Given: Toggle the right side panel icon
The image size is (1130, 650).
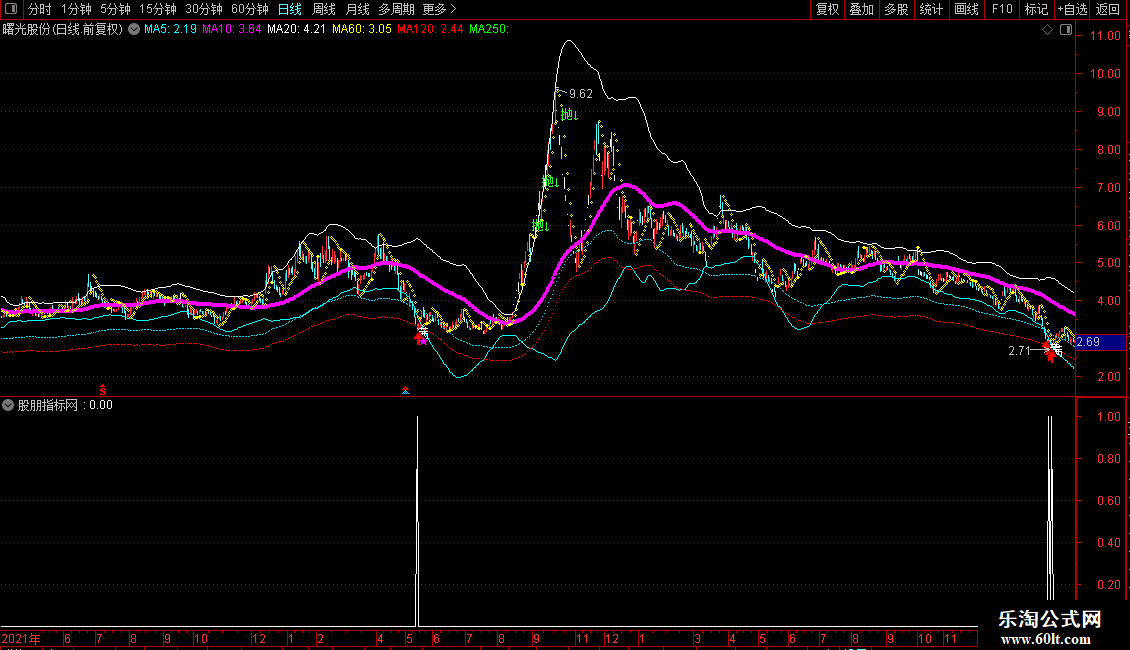Looking at the screenshot, I should (1066, 30).
